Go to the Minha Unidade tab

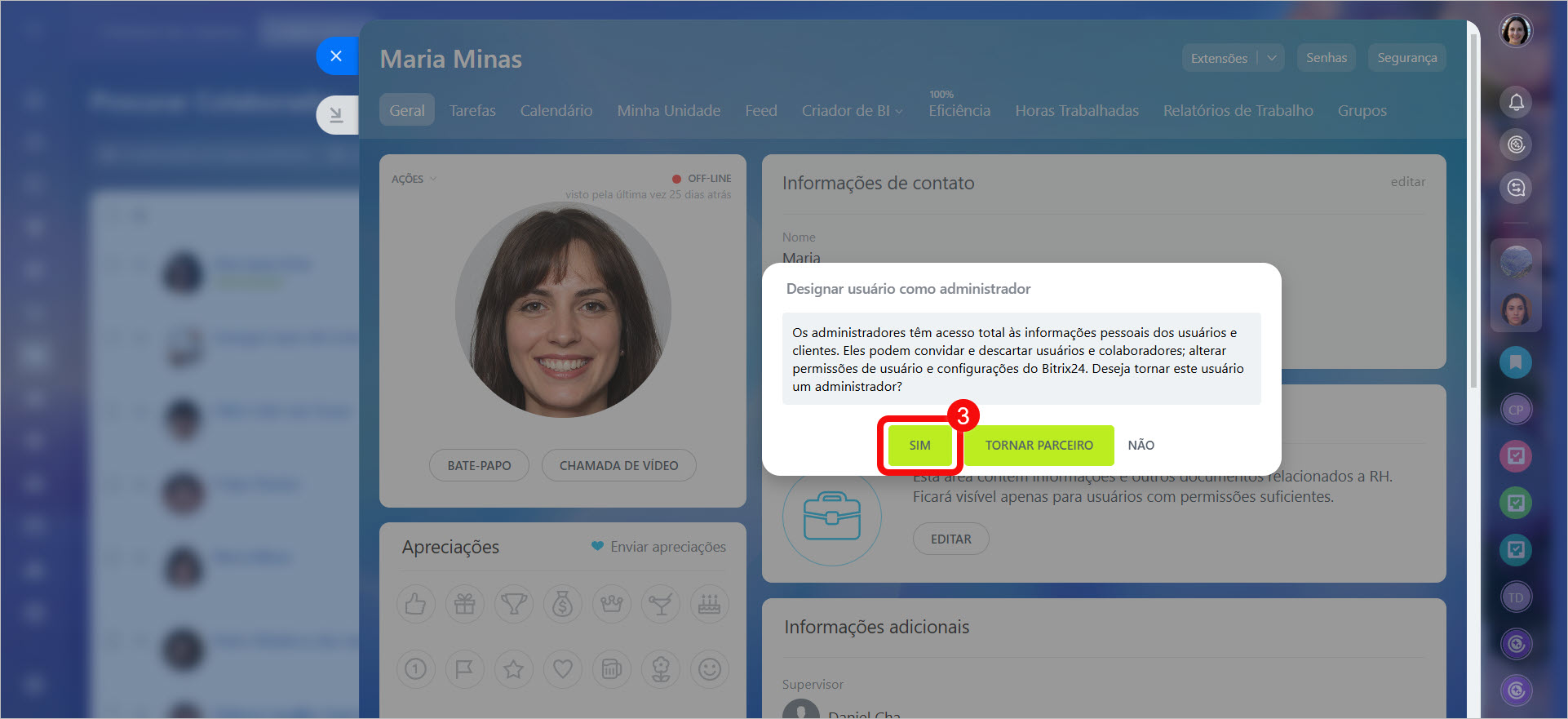click(x=668, y=110)
